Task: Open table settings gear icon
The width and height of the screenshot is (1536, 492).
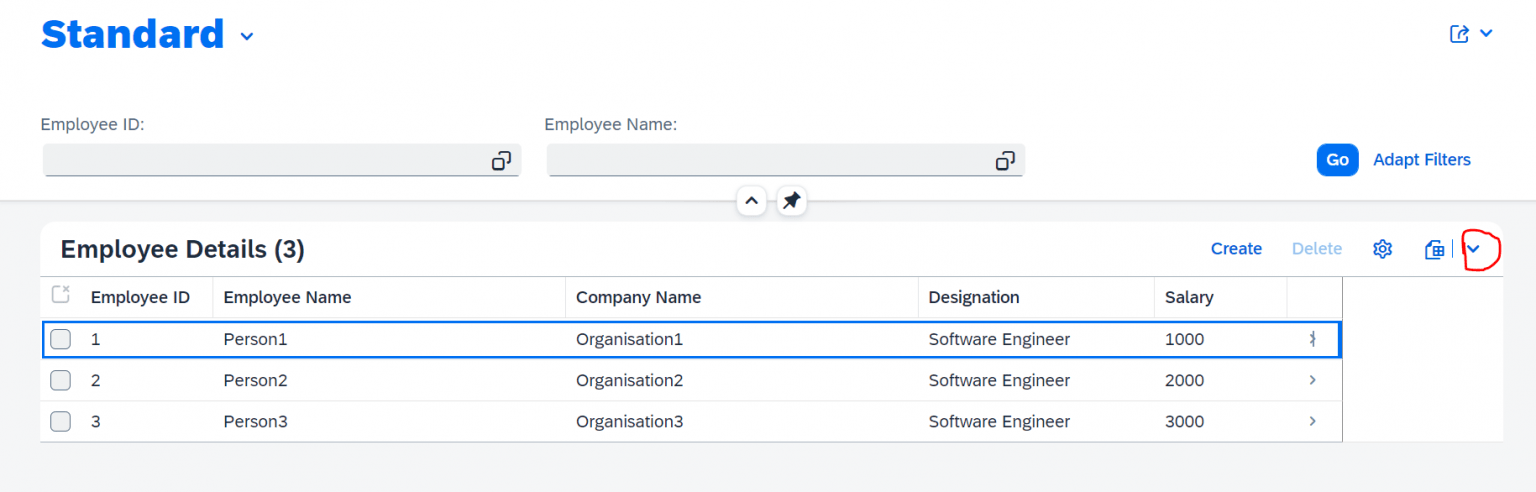Action: click(1382, 249)
